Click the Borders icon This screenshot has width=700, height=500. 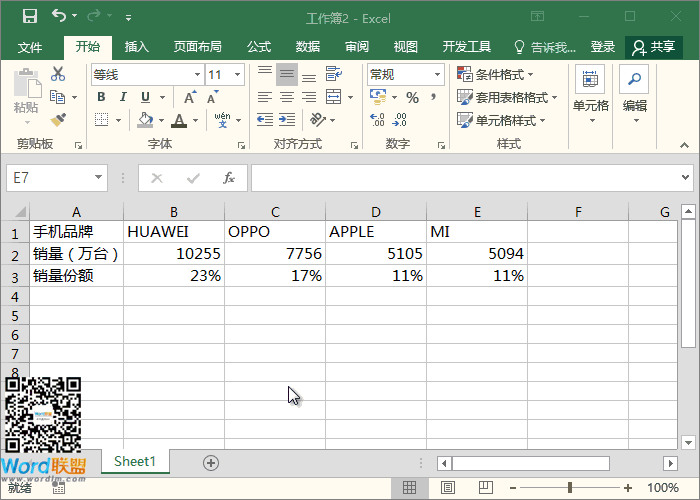click(x=102, y=120)
